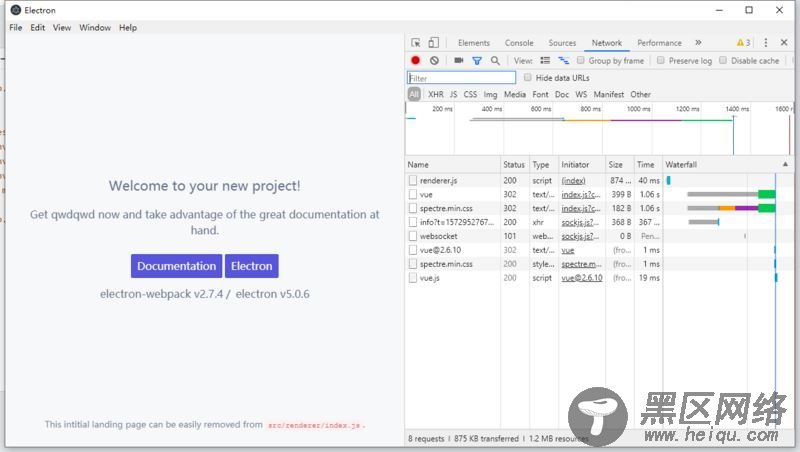800x452 pixels.
Task: Switch to the Sources tab
Action: click(x=562, y=43)
